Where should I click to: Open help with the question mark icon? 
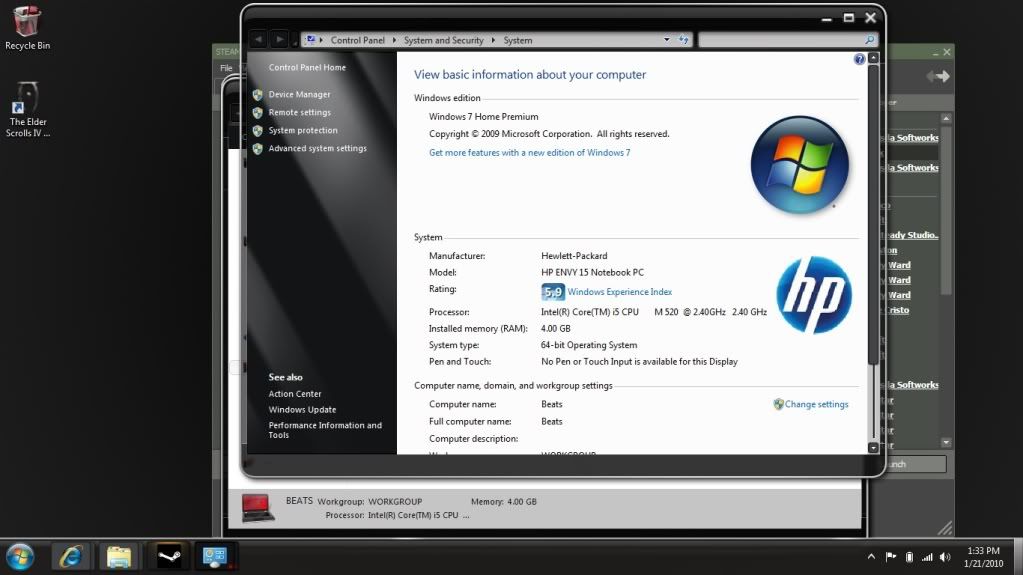click(859, 59)
